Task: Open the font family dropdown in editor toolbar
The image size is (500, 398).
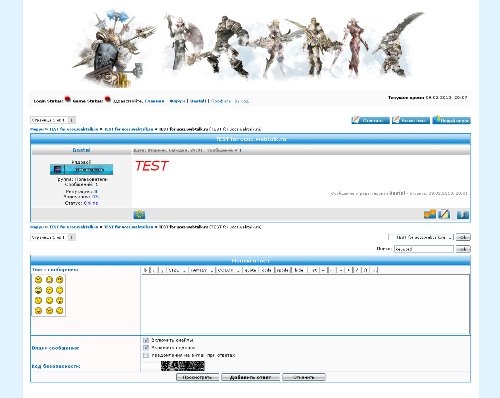Action: (x=202, y=270)
